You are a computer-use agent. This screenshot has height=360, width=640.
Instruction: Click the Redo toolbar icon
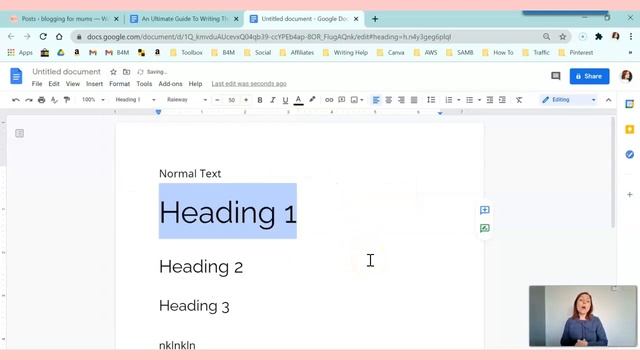(29, 100)
